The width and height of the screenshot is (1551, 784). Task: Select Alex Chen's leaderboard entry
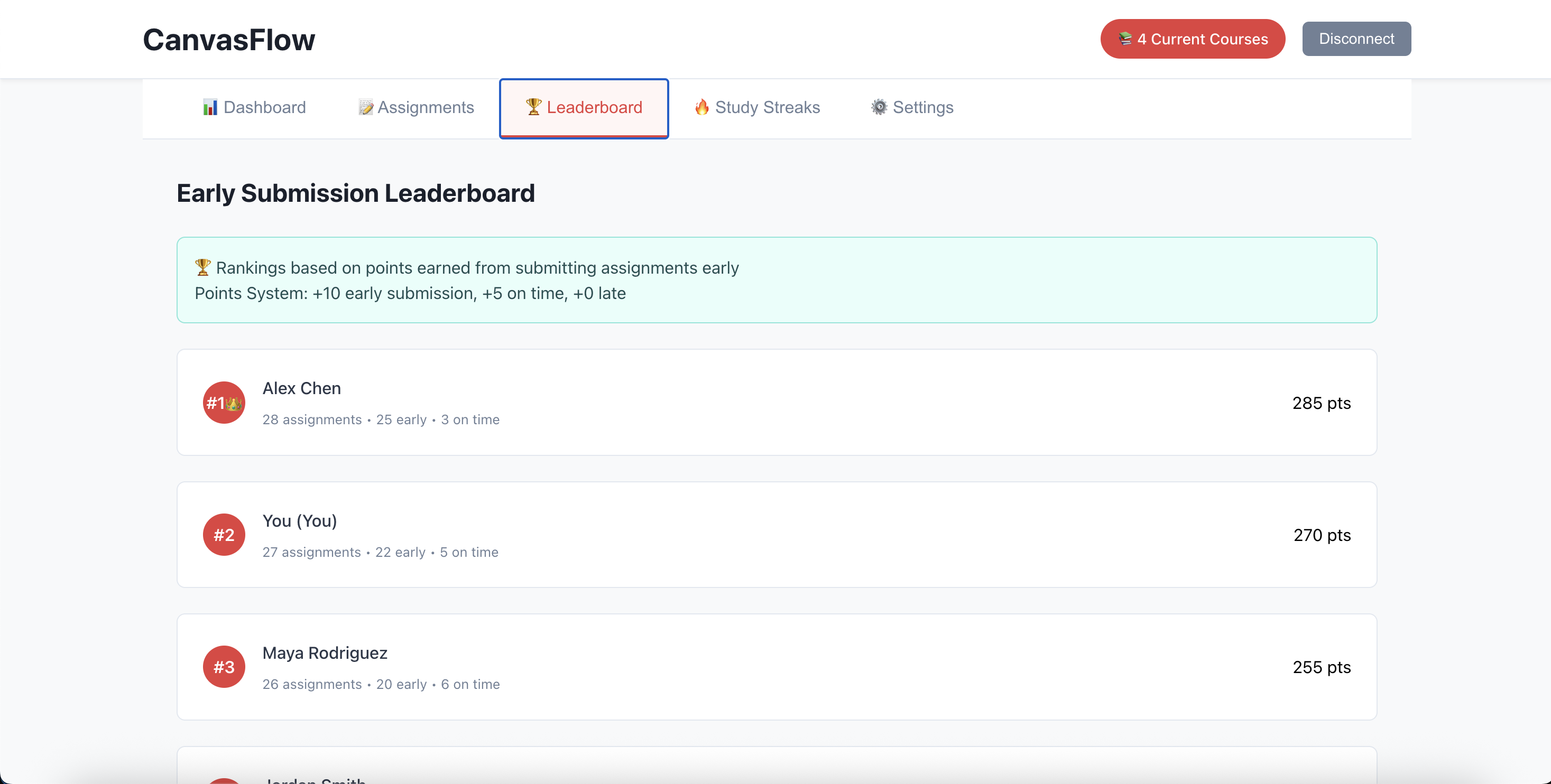pyautogui.click(x=776, y=402)
